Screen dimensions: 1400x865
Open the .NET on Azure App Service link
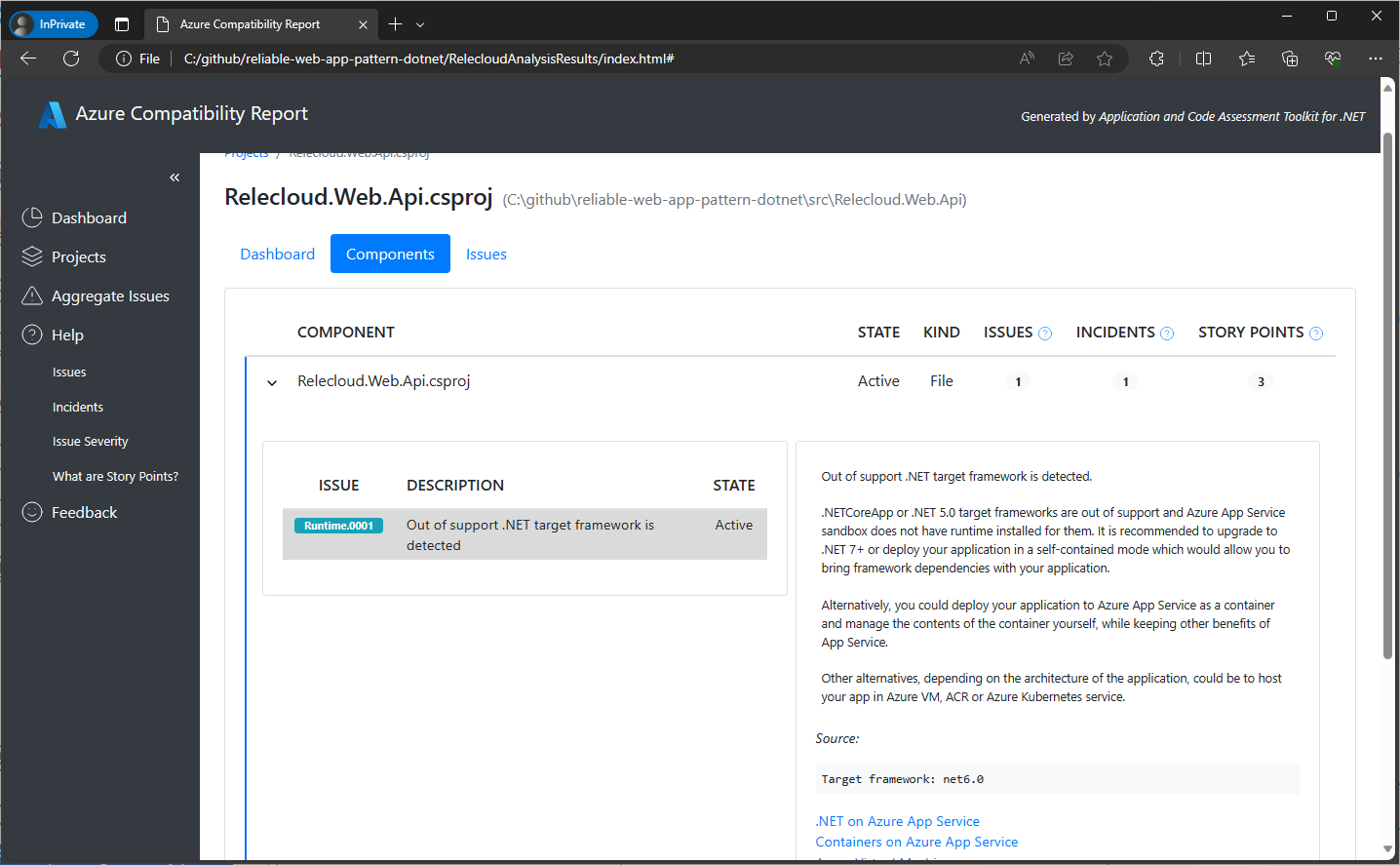coord(897,820)
